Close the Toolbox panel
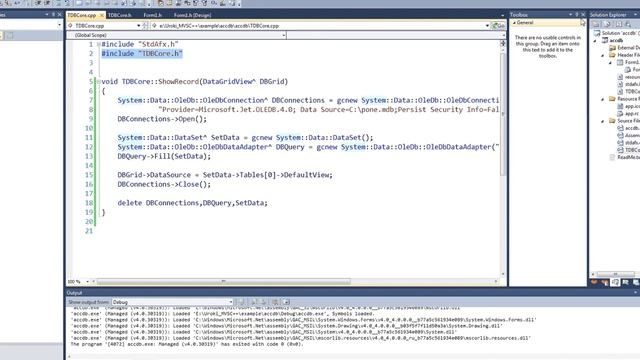The image size is (640, 360). (583, 15)
